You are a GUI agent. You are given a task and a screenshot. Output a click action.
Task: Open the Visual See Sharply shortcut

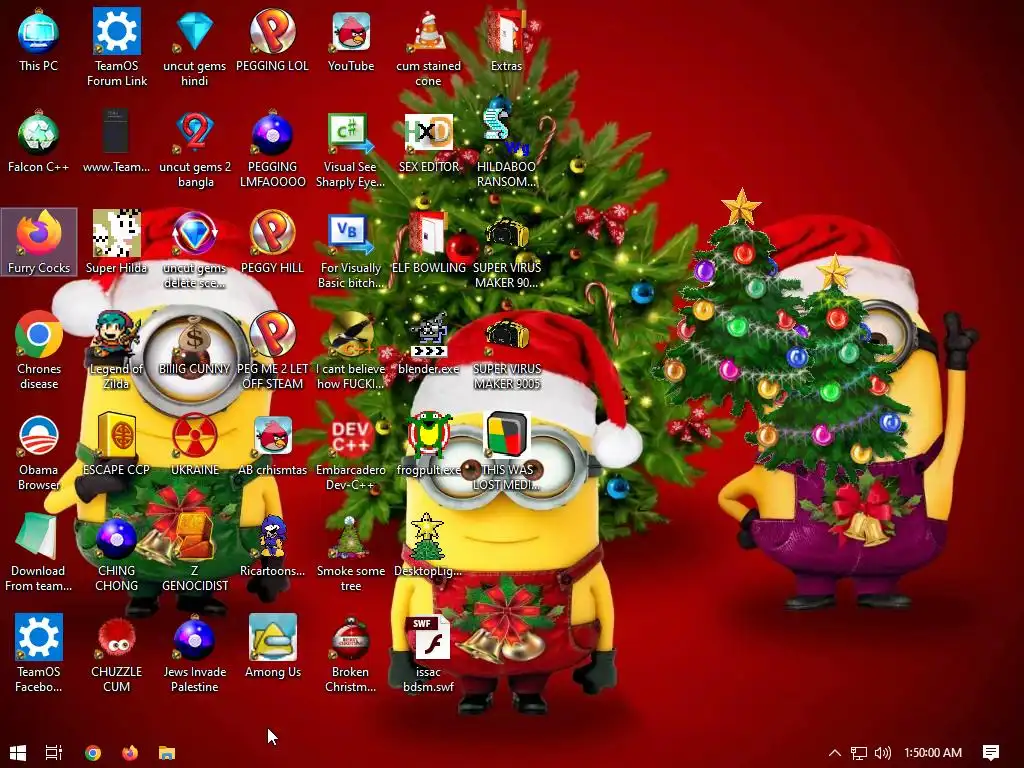pyautogui.click(x=351, y=149)
